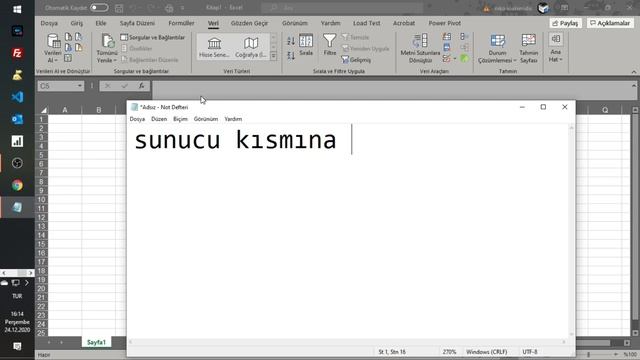The height and width of the screenshot is (360, 640).
Task: Click '270%' zoom in Notepad status bar
Action: point(449,351)
